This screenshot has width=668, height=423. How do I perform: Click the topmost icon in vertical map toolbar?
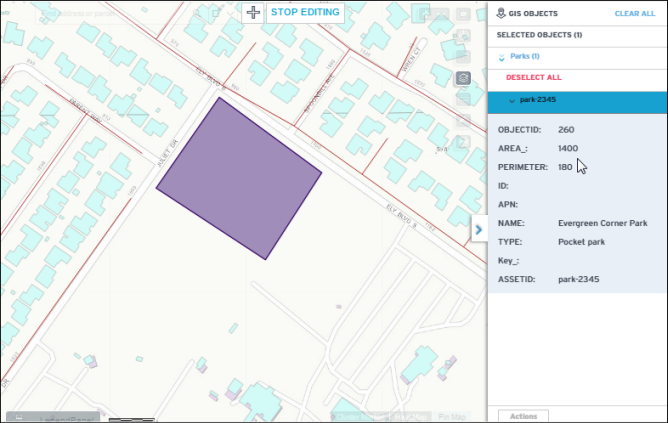point(463,14)
